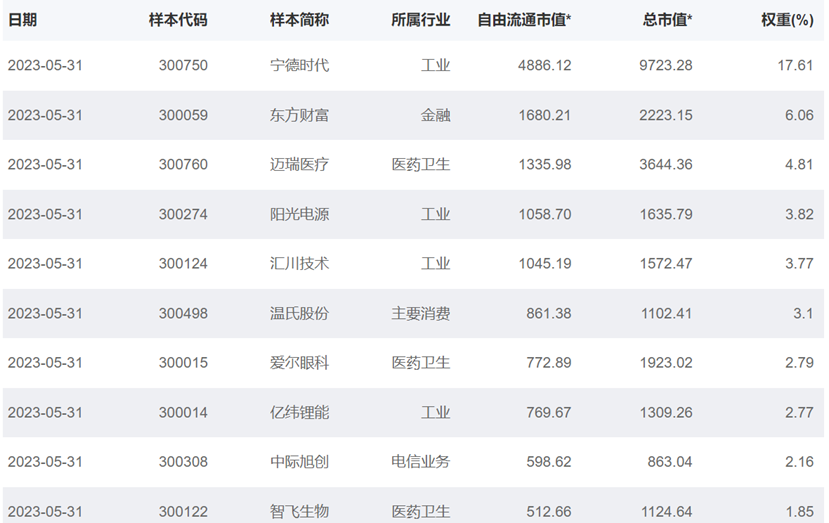Select stock code 300308
The width and height of the screenshot is (829, 523).
click(183, 462)
